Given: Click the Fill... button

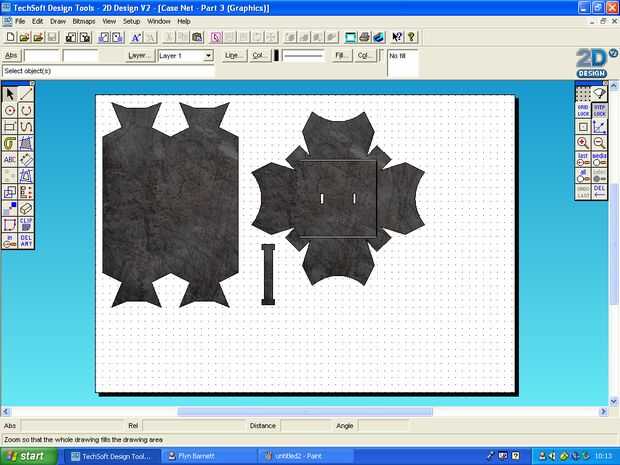Looking at the screenshot, I should click(341, 56).
